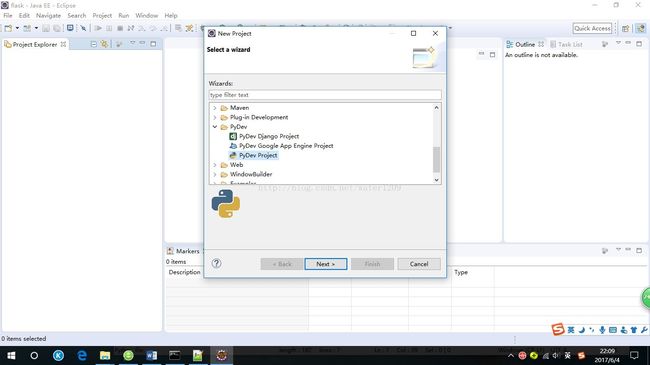Collapse the PyDev folder

pyautogui.click(x=215, y=127)
